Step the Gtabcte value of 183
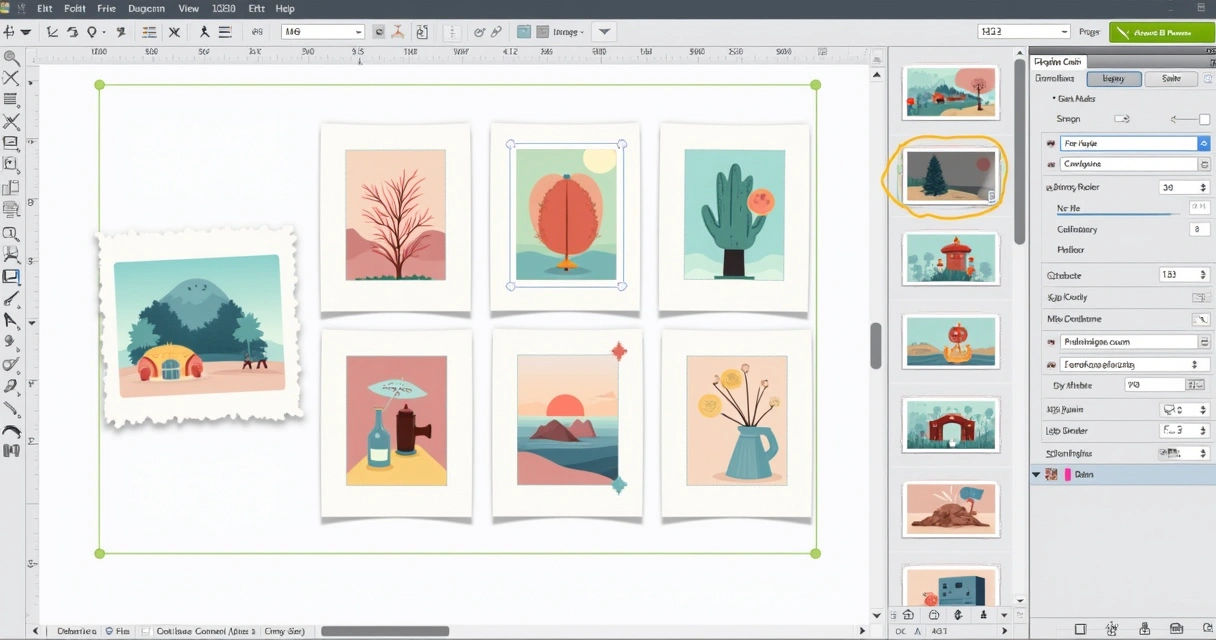The height and width of the screenshot is (640, 1216). click(x=1201, y=275)
